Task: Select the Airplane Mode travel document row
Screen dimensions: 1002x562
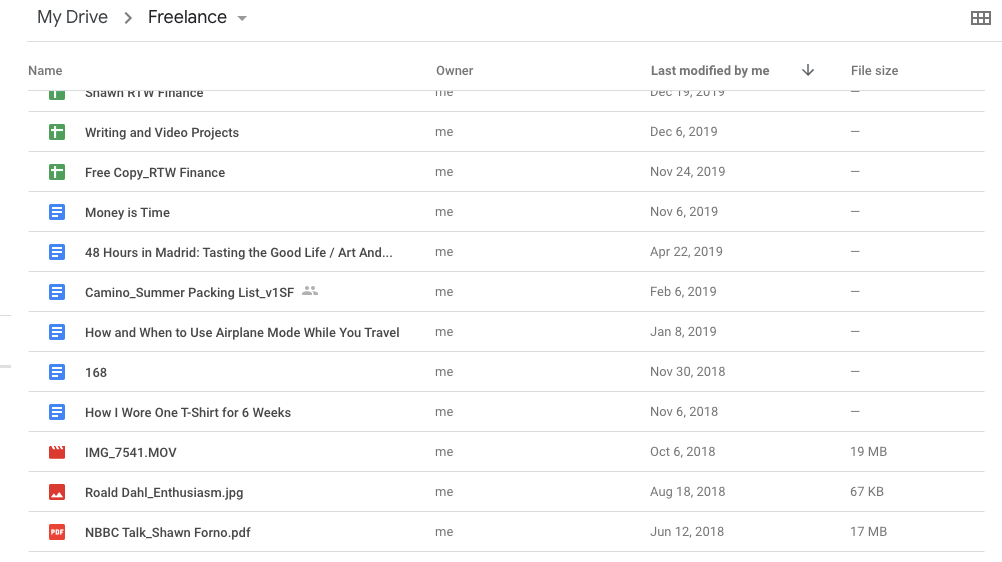Action: pos(242,332)
